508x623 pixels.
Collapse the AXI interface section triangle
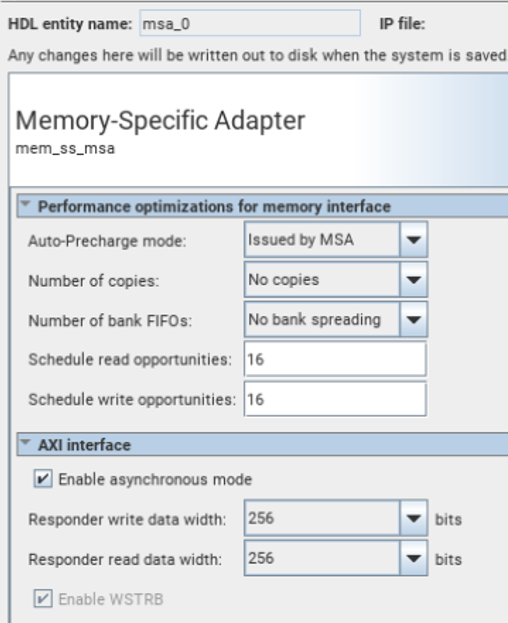26,442
